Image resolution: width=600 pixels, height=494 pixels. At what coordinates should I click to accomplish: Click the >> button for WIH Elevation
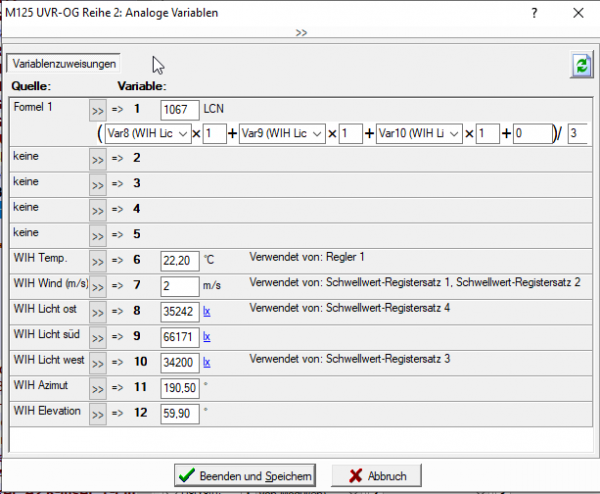point(97,412)
